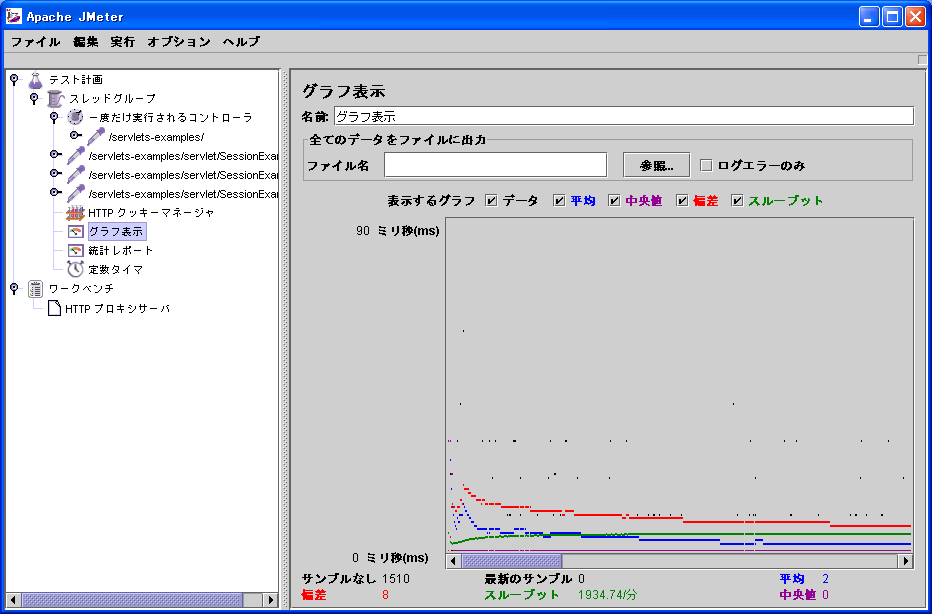The width and height of the screenshot is (932, 614).
Task: Click the 表示するグラフ label
Action: [431, 201]
